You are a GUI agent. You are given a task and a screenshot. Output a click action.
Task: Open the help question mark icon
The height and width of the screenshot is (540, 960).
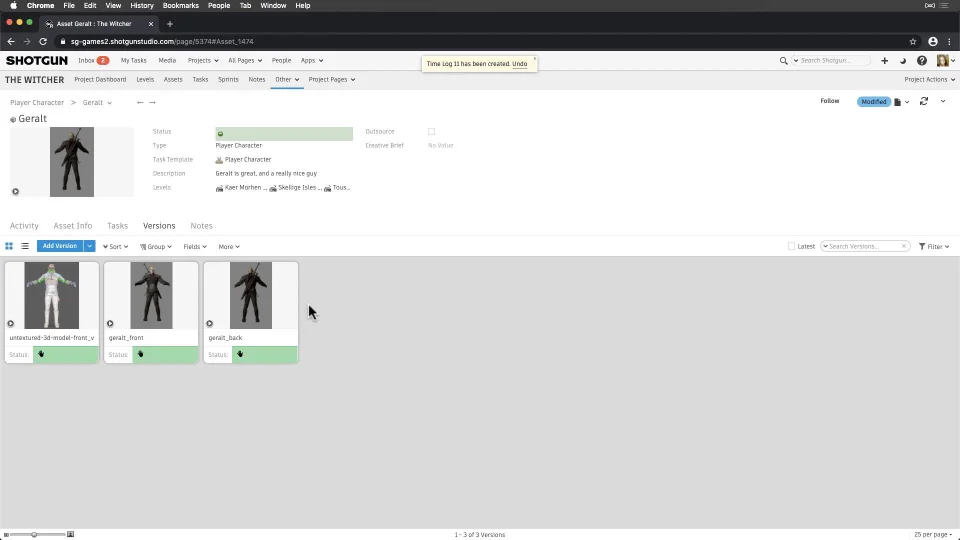coord(922,61)
